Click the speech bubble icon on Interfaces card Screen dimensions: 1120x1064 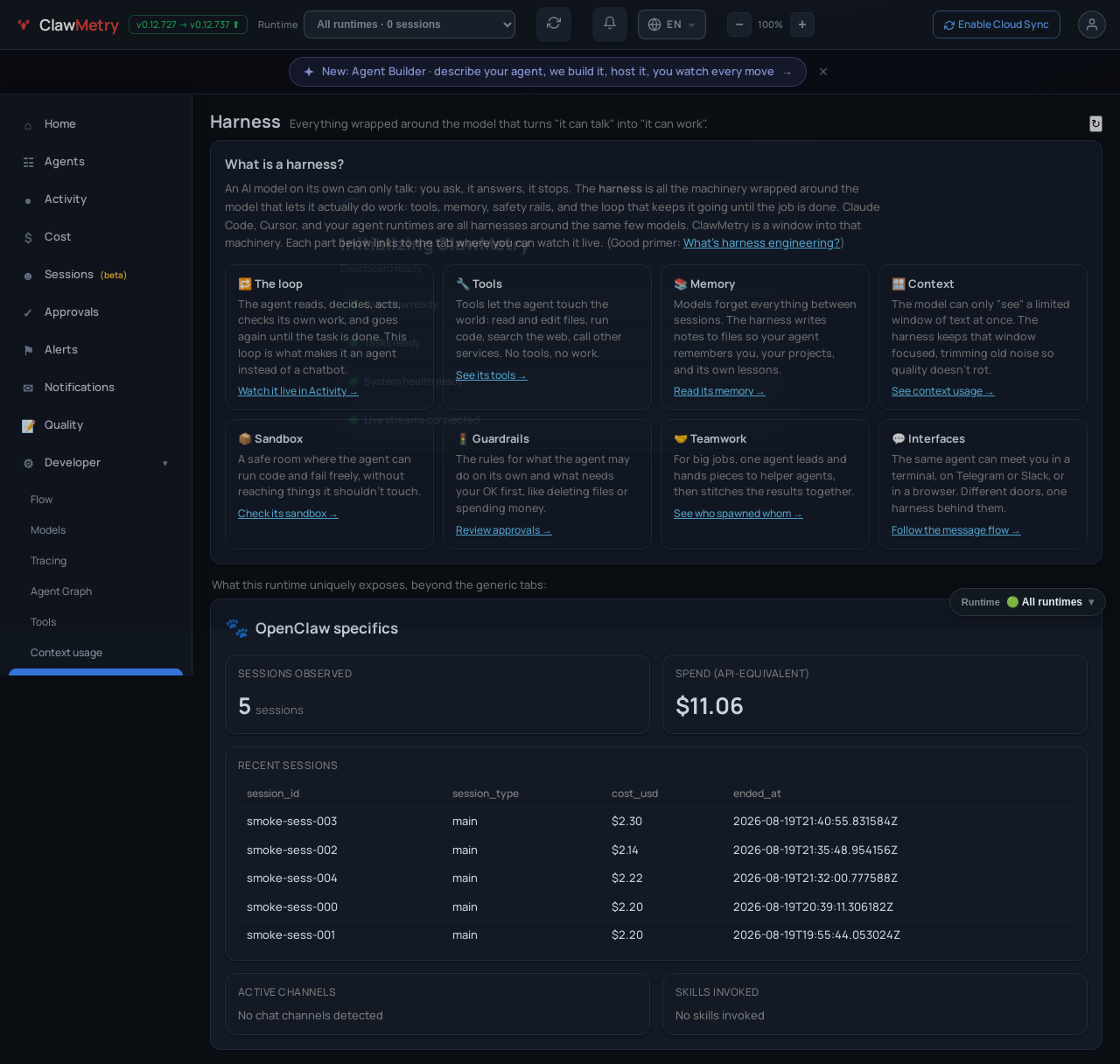[899, 439]
